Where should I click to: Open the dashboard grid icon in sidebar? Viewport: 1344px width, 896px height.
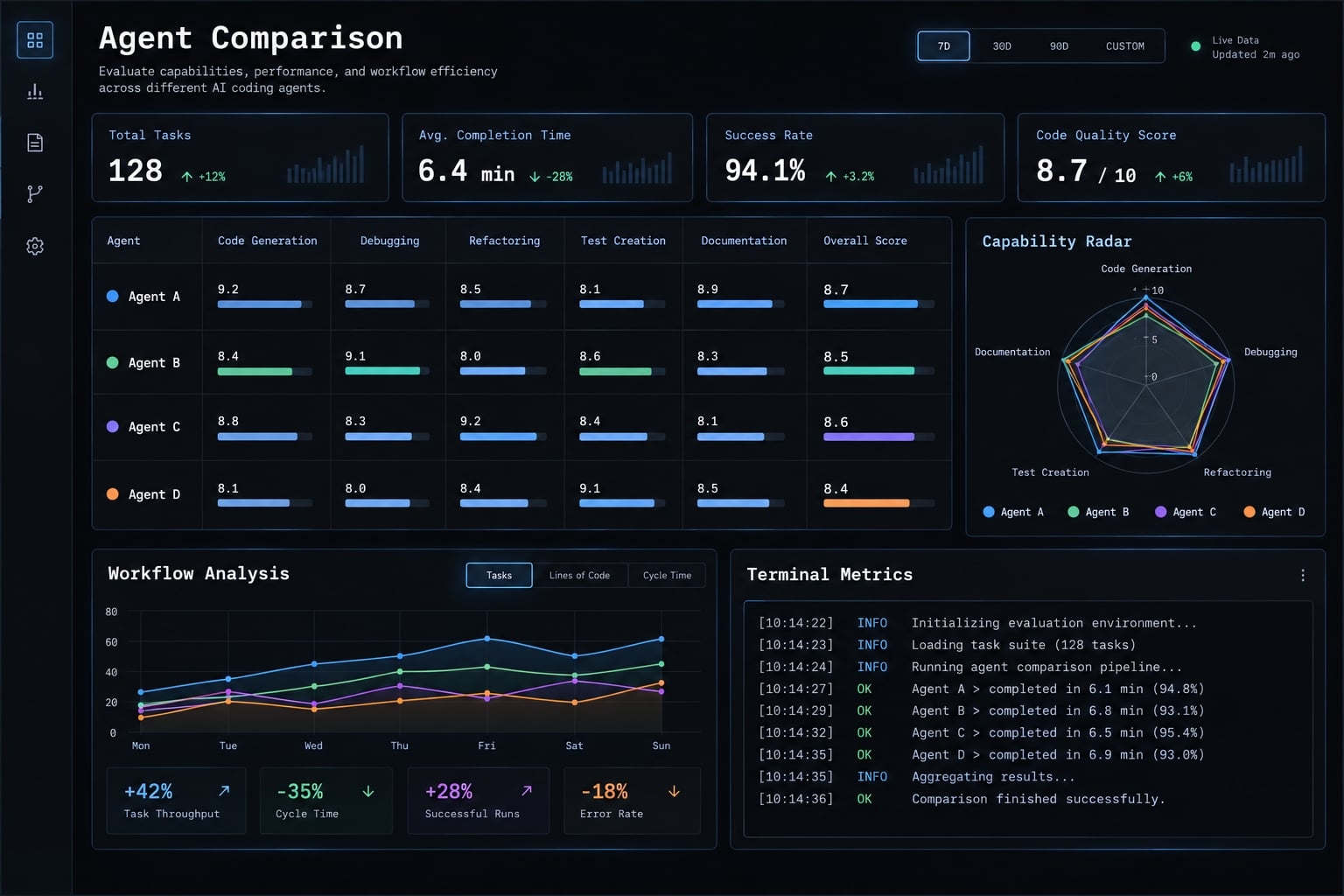click(x=35, y=40)
